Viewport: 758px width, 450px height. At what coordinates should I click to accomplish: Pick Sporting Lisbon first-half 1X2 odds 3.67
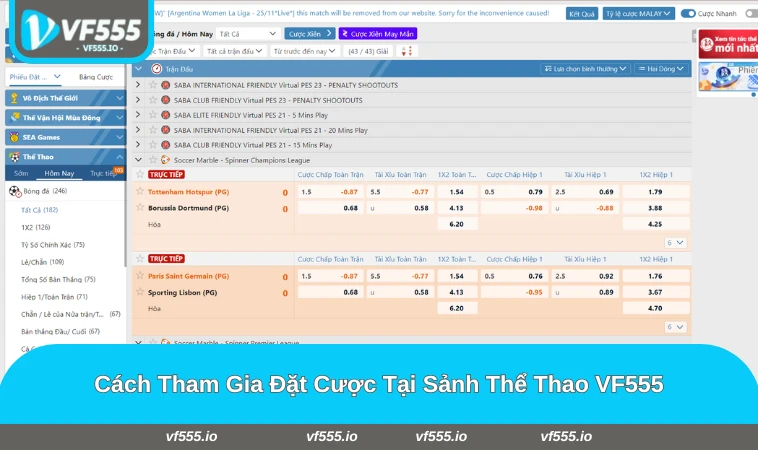tap(656, 292)
